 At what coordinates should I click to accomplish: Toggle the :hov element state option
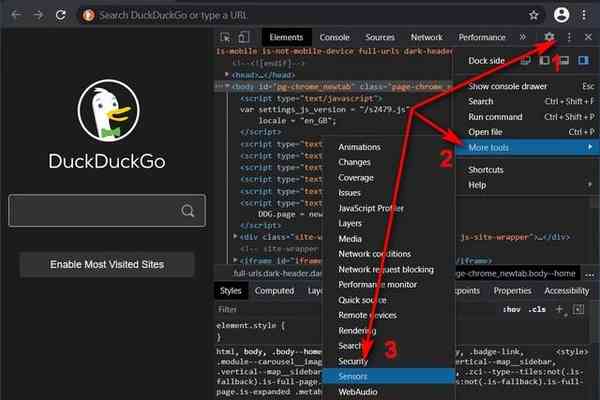coord(509,310)
